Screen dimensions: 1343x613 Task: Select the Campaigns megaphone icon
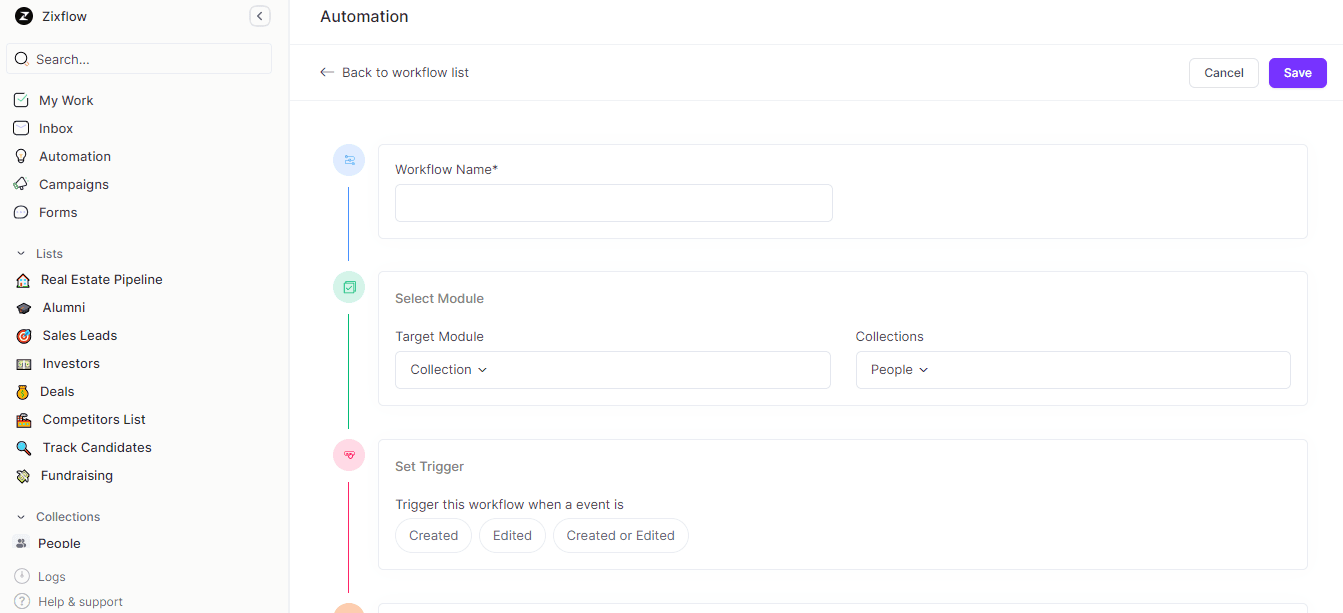pos(20,184)
